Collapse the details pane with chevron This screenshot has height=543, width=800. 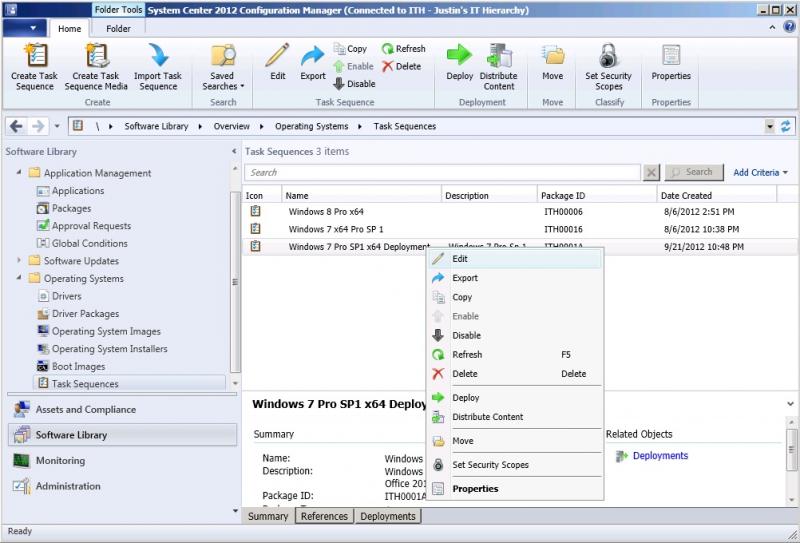790,404
